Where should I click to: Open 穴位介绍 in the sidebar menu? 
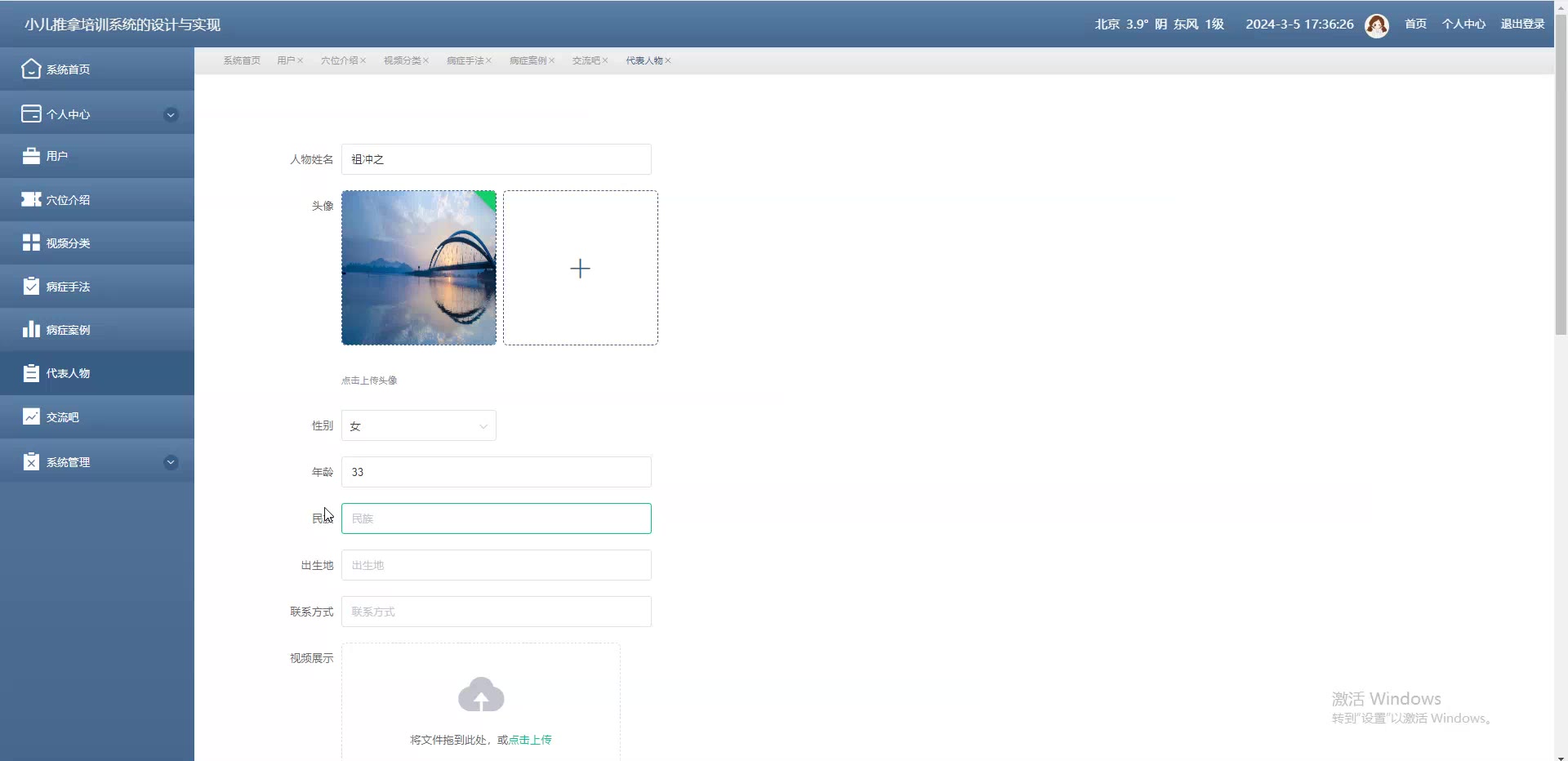point(97,199)
